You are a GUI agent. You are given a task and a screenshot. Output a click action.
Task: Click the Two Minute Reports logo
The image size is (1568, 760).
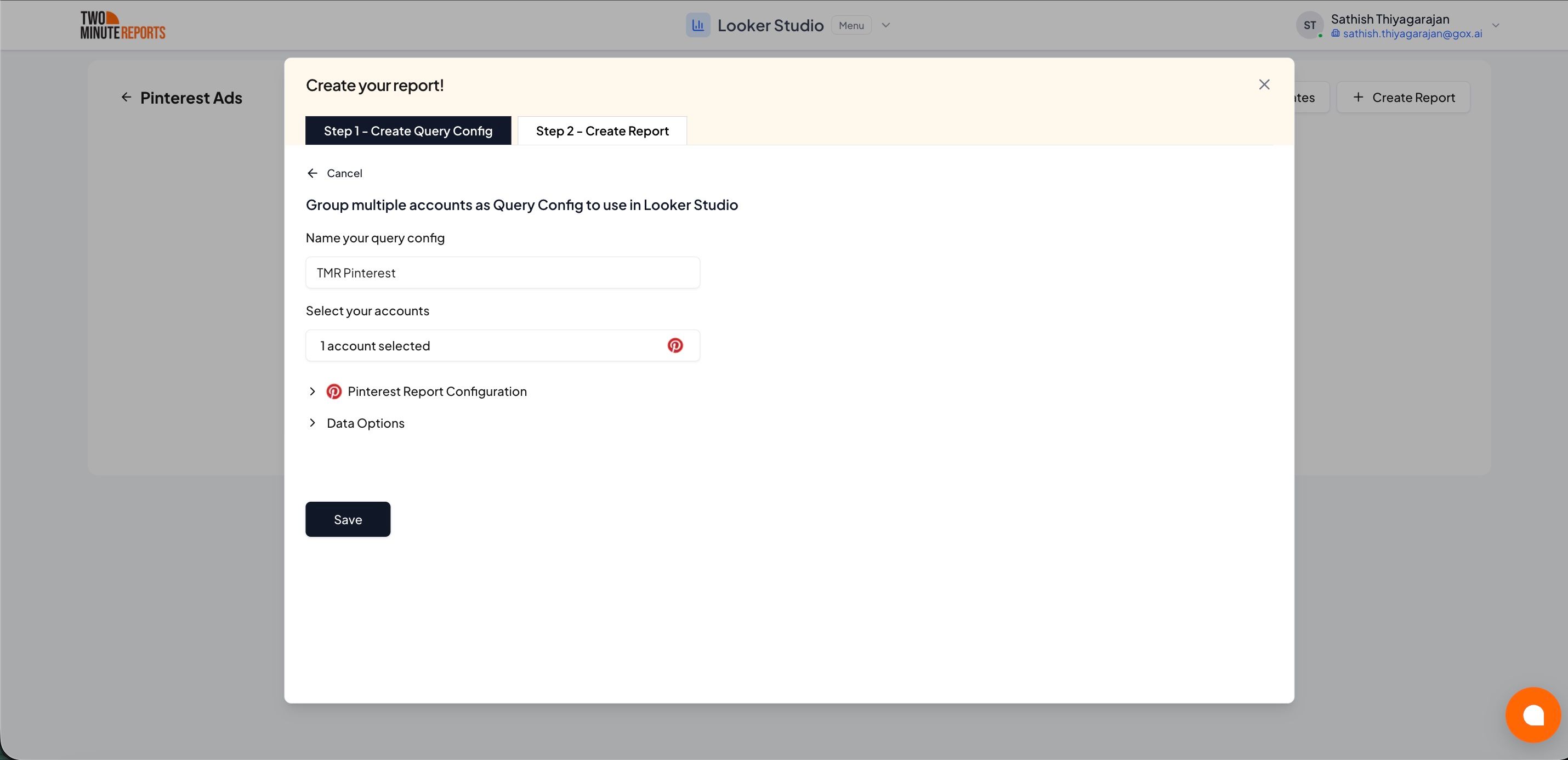[x=122, y=25]
